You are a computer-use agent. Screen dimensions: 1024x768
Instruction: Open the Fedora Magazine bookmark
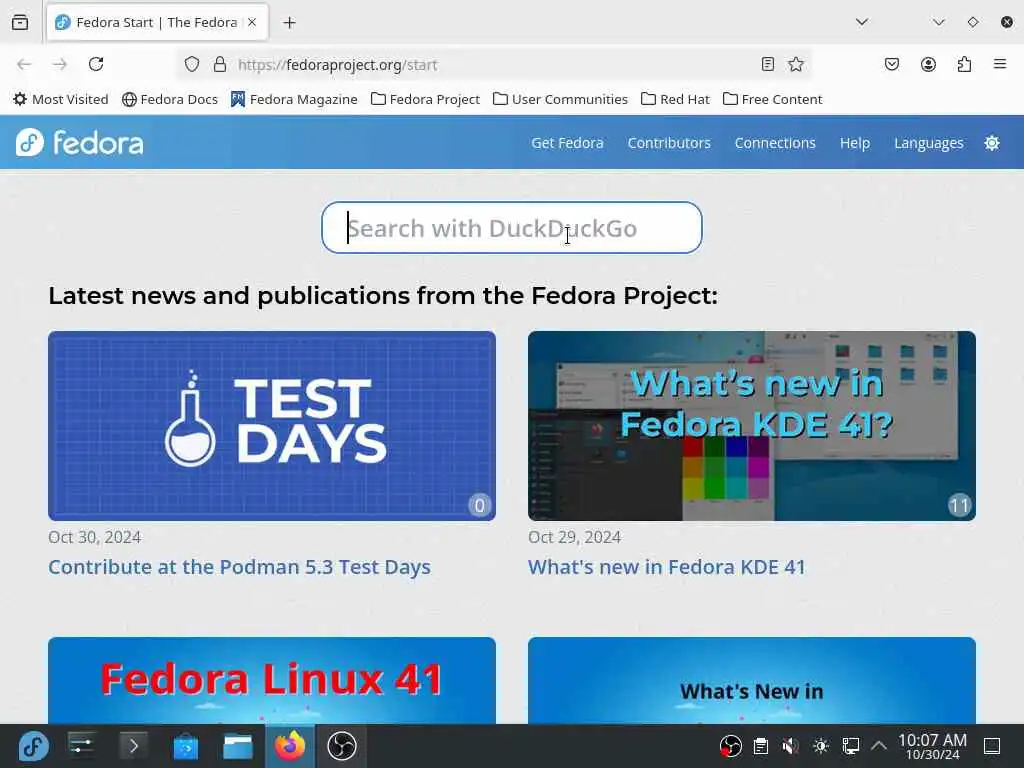click(294, 99)
